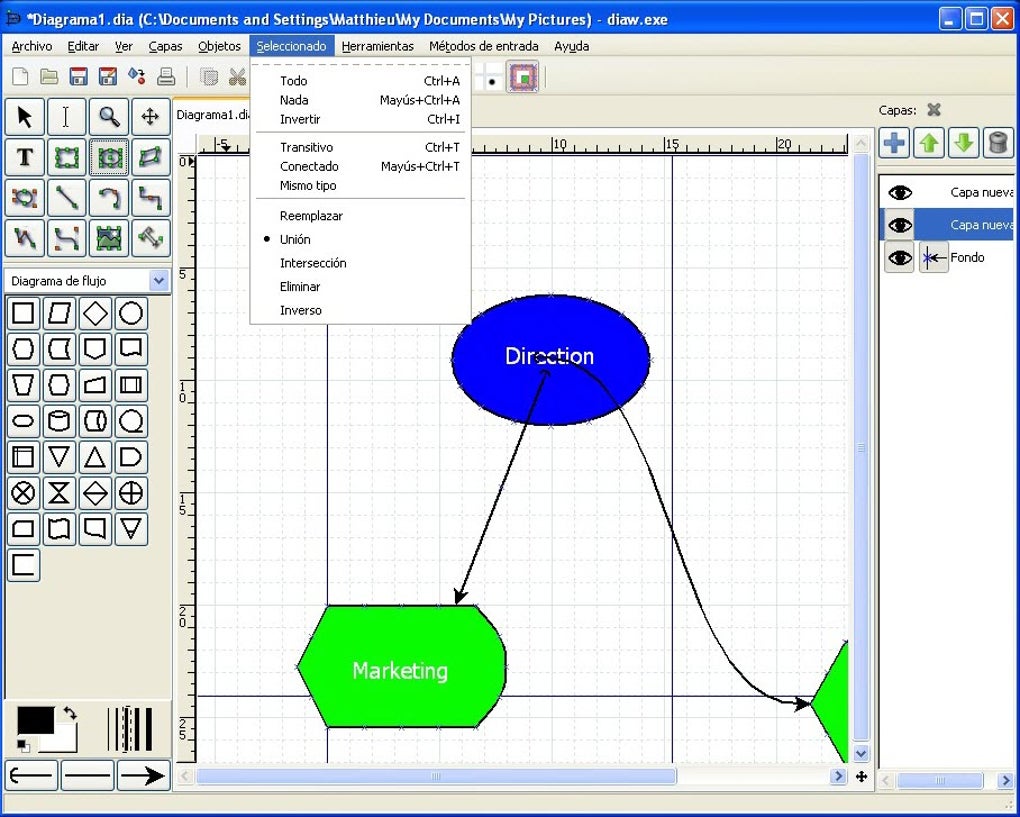The width and height of the screenshot is (1020, 817).
Task: Select the Text tool
Action: pyautogui.click(x=22, y=157)
